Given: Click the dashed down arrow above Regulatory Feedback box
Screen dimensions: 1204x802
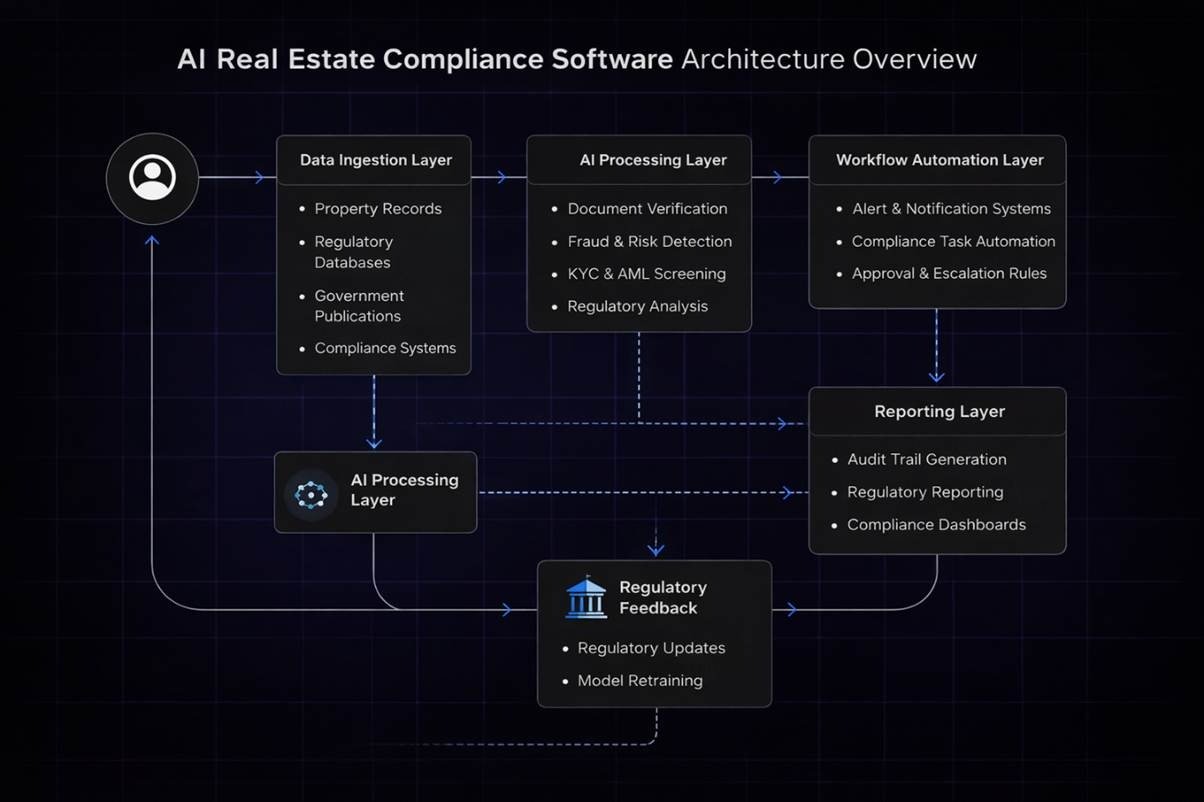Looking at the screenshot, I should [655, 547].
